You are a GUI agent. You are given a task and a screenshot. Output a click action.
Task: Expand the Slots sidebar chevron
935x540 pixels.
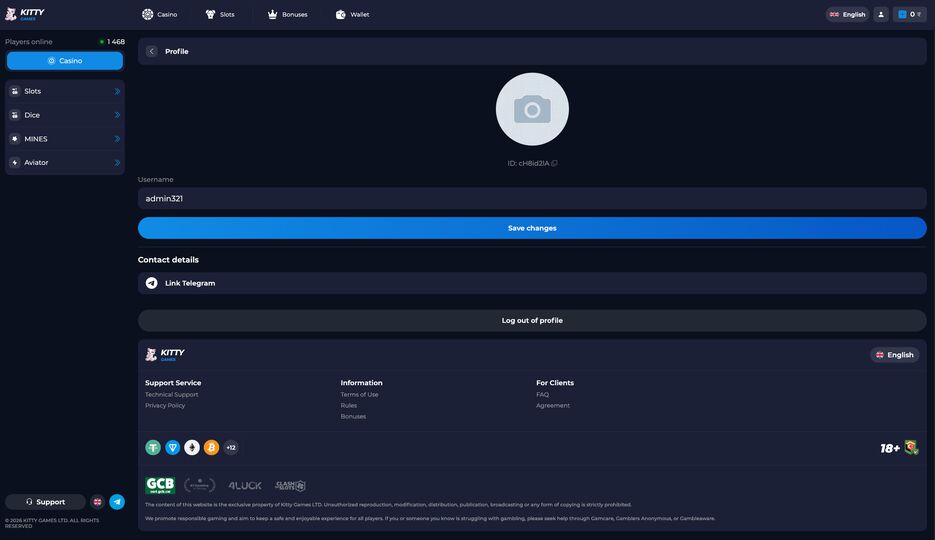[117, 91]
